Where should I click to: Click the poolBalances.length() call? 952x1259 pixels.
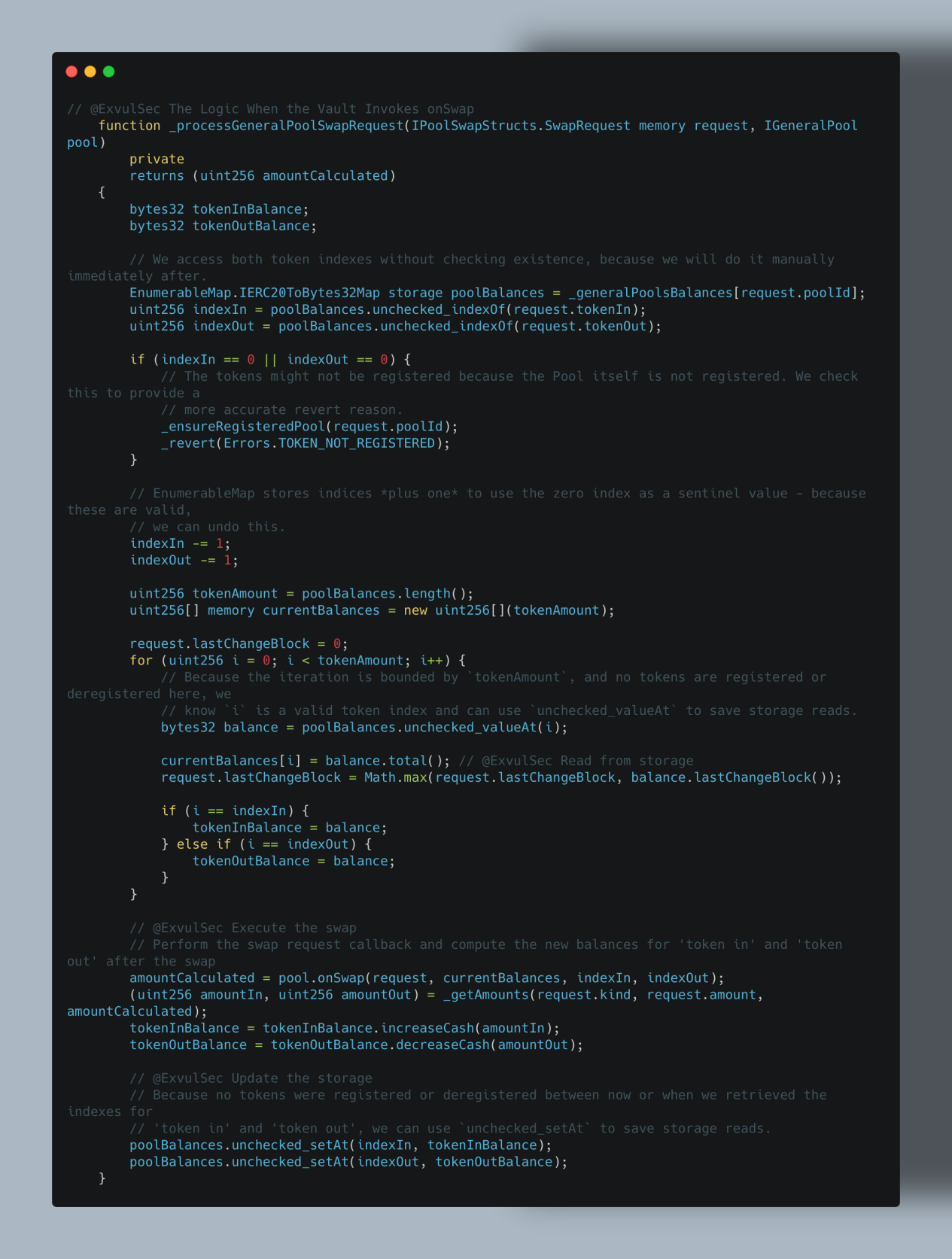point(387,594)
